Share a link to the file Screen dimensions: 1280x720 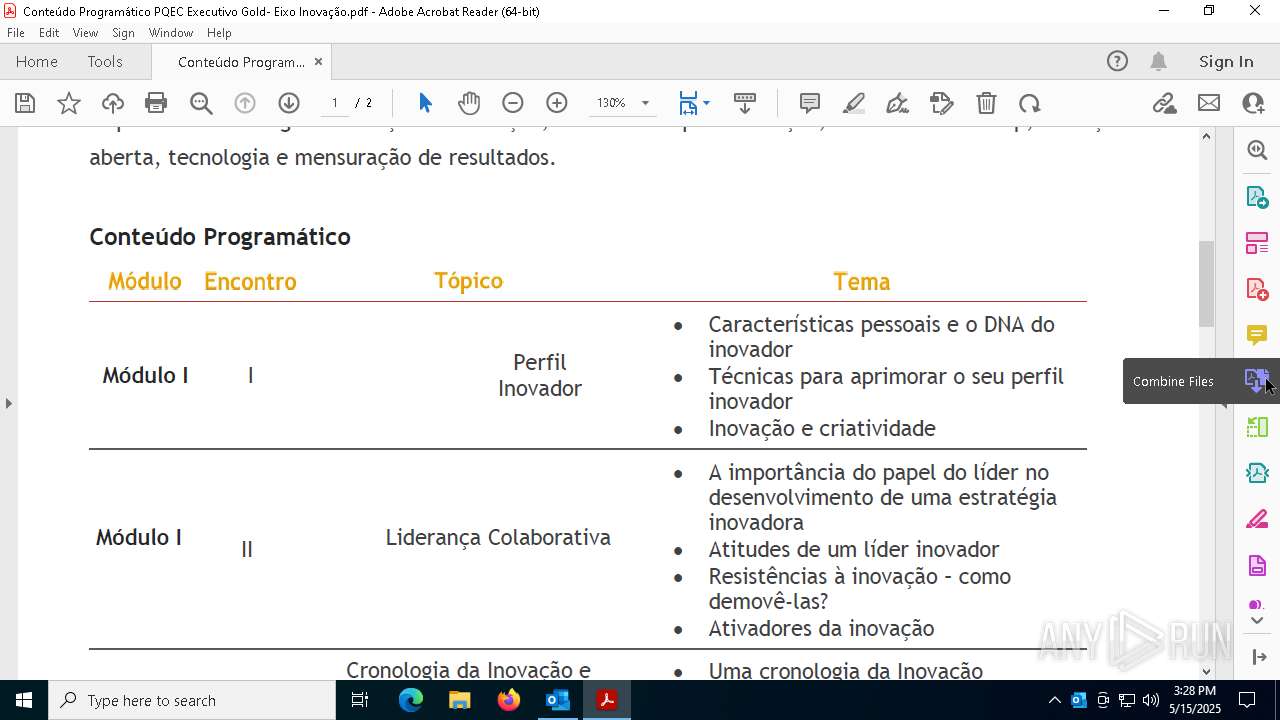(x=1164, y=103)
